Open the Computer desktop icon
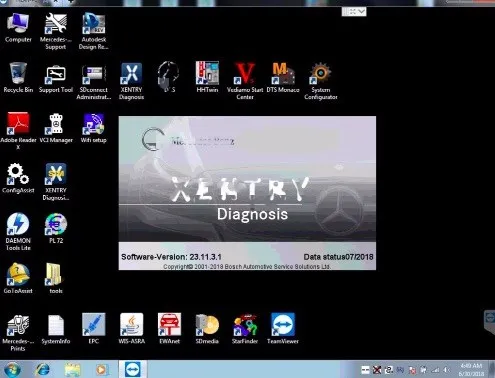Image resolution: width=495 pixels, height=378 pixels. coord(18,27)
